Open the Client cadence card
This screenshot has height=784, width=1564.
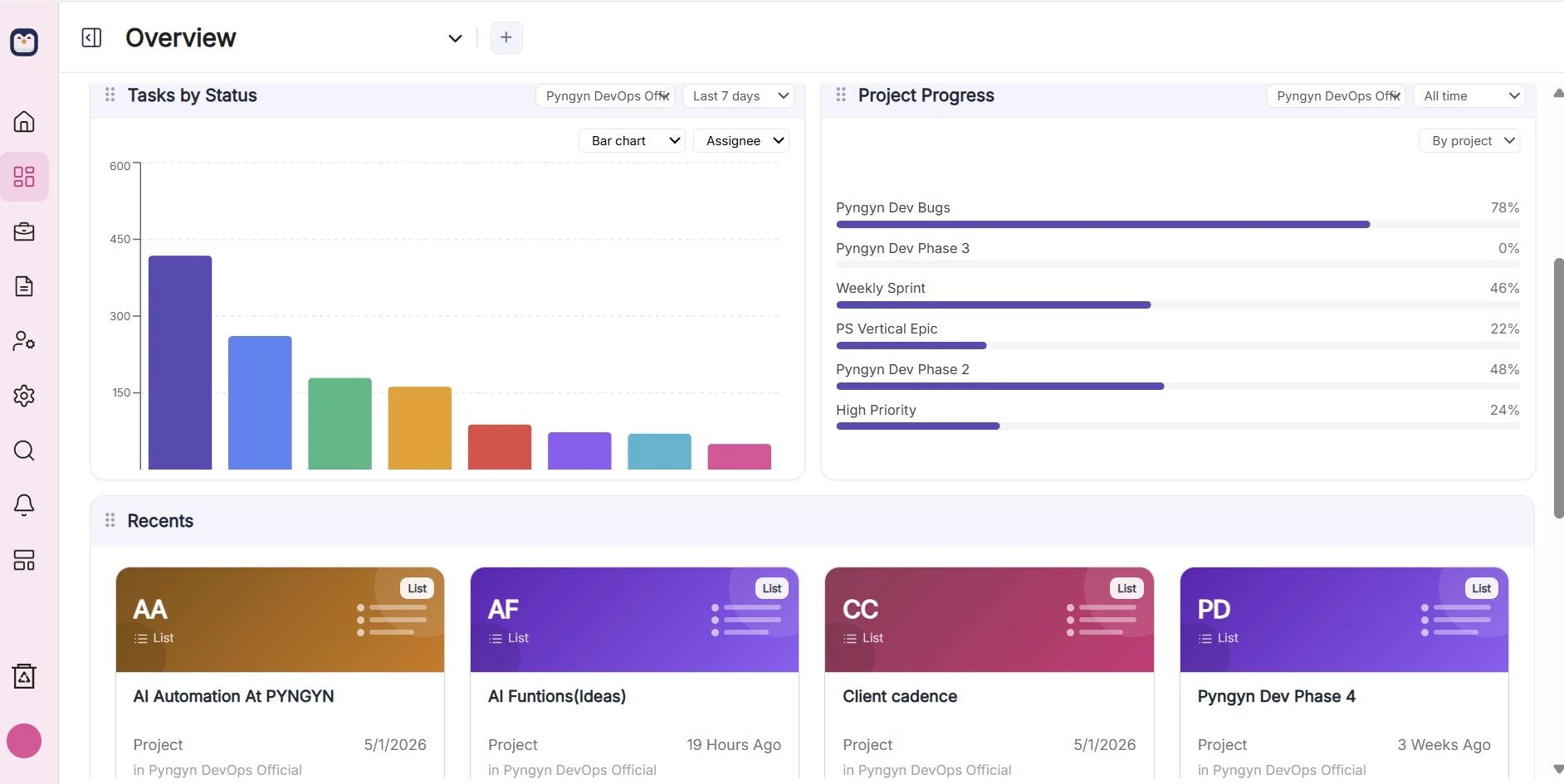(990, 673)
